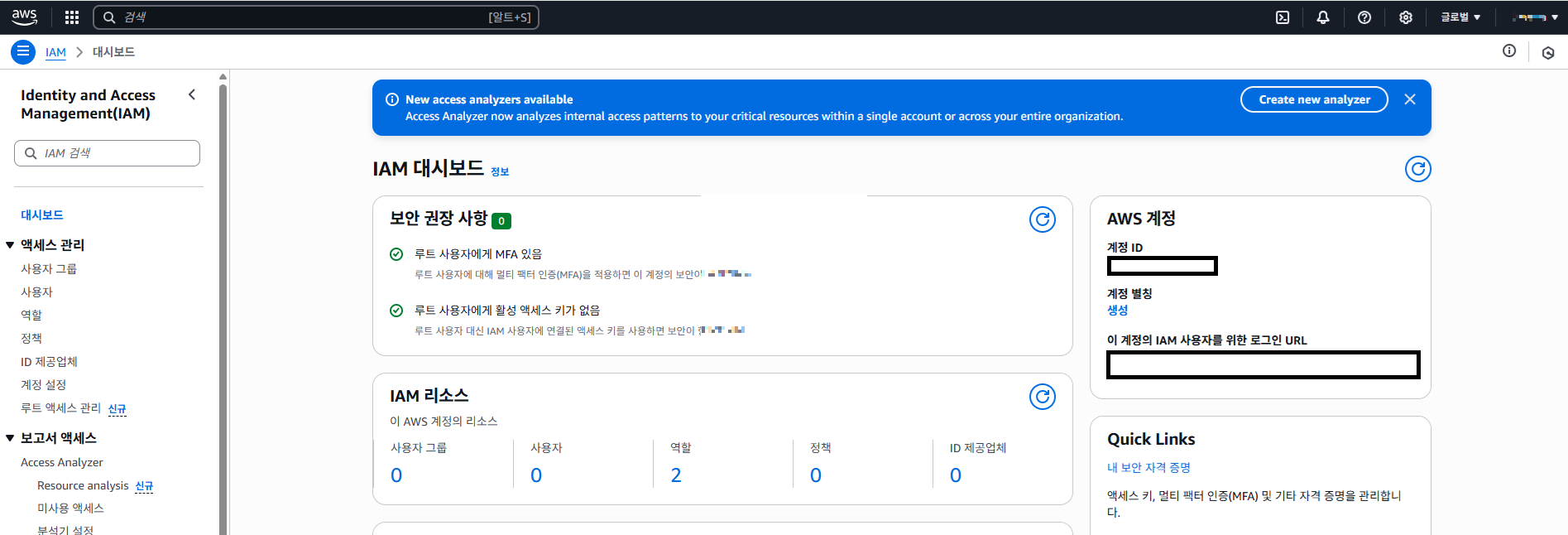Image resolution: width=1568 pixels, height=535 pixels.
Task: Click the IAM breadcrumb link
Action: pos(55,52)
